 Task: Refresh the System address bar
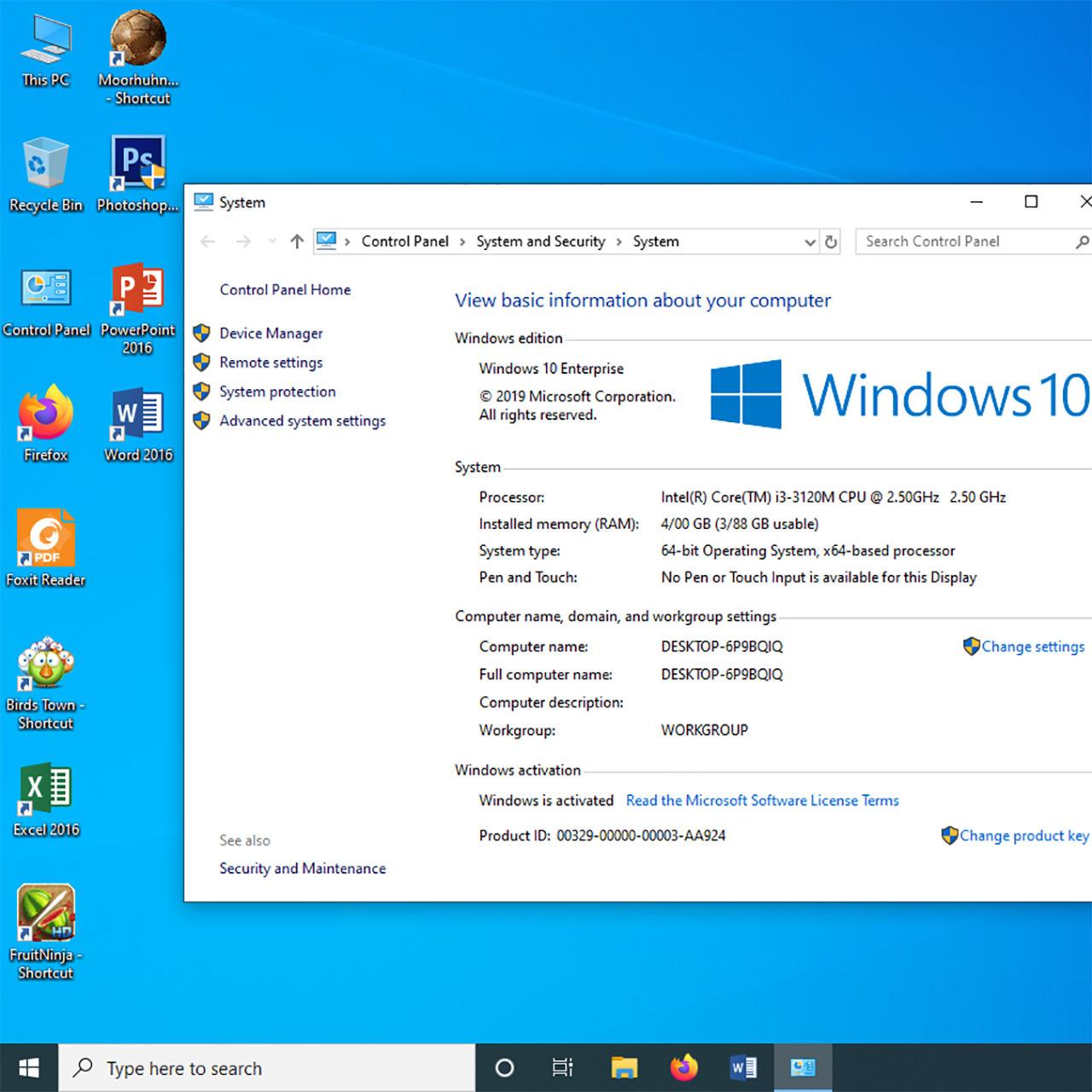click(x=831, y=242)
